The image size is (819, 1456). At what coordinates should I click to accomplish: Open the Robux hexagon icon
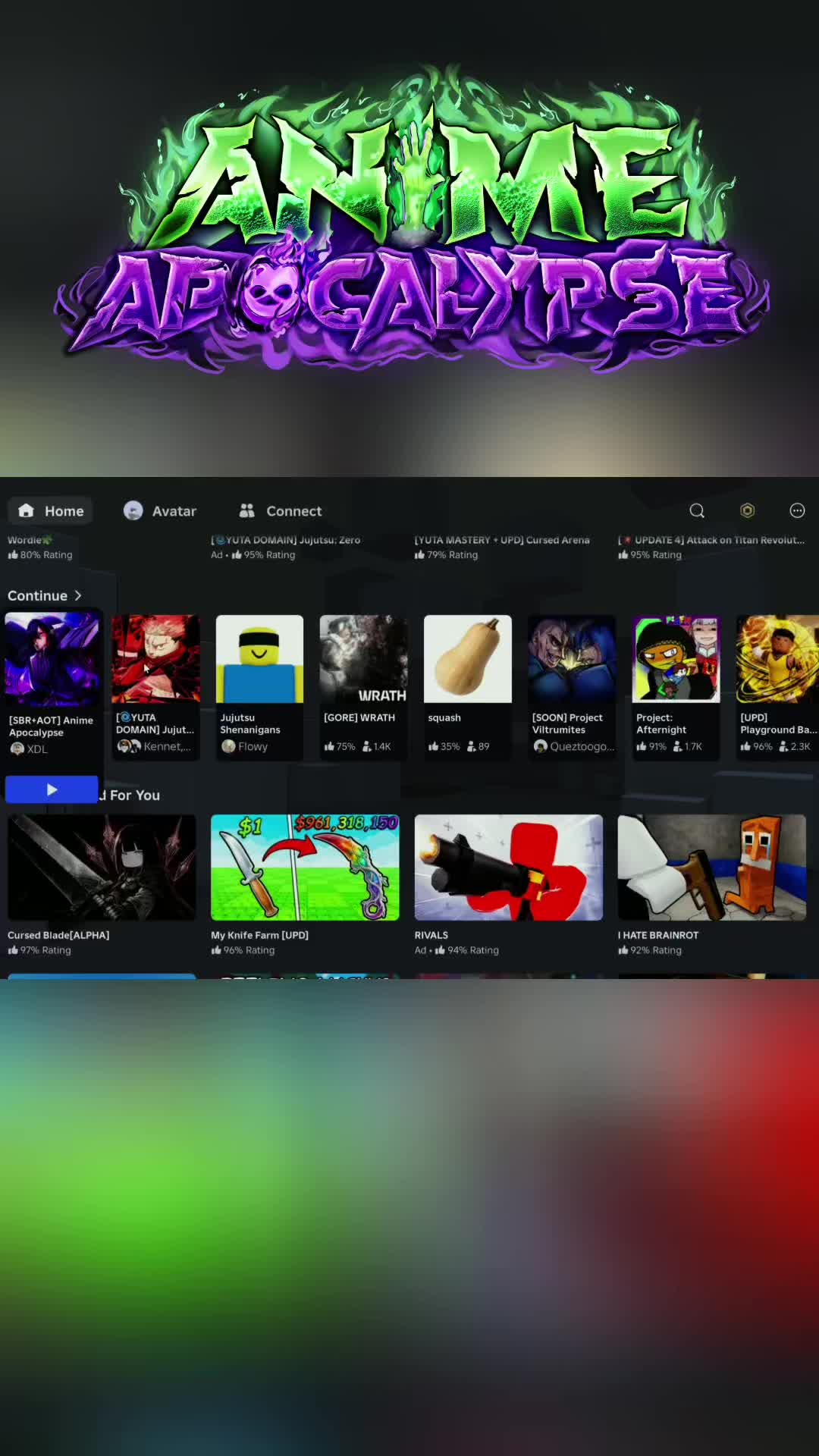pos(747,510)
